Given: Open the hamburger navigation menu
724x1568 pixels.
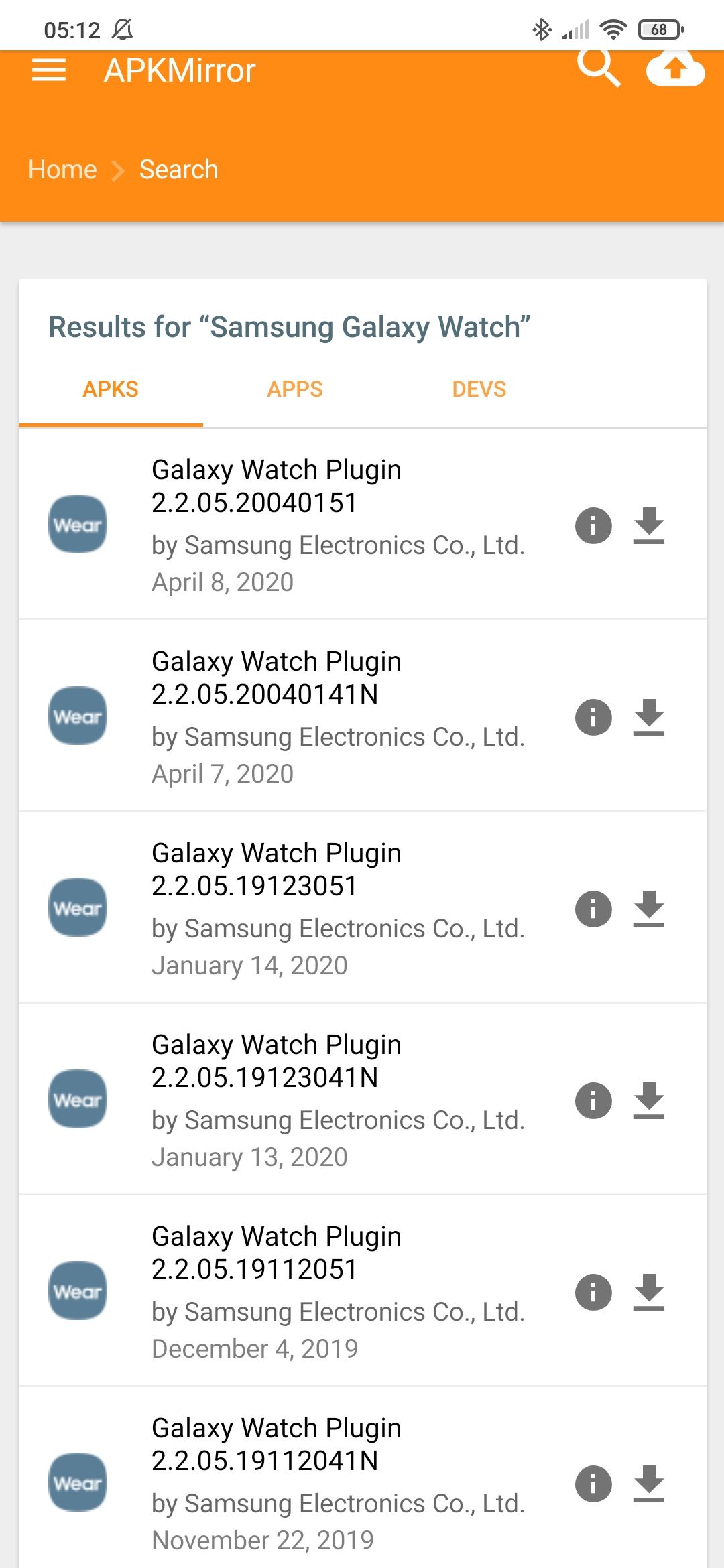Looking at the screenshot, I should [x=49, y=70].
